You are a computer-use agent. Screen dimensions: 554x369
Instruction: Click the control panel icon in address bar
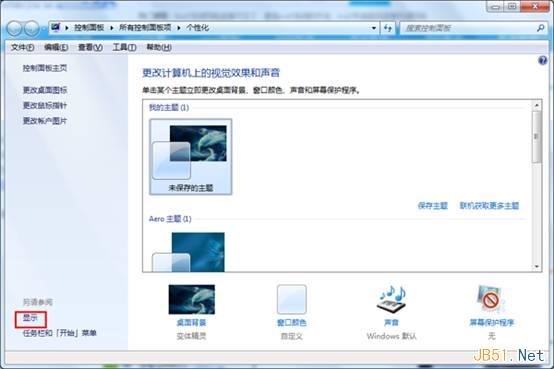(x=56, y=27)
